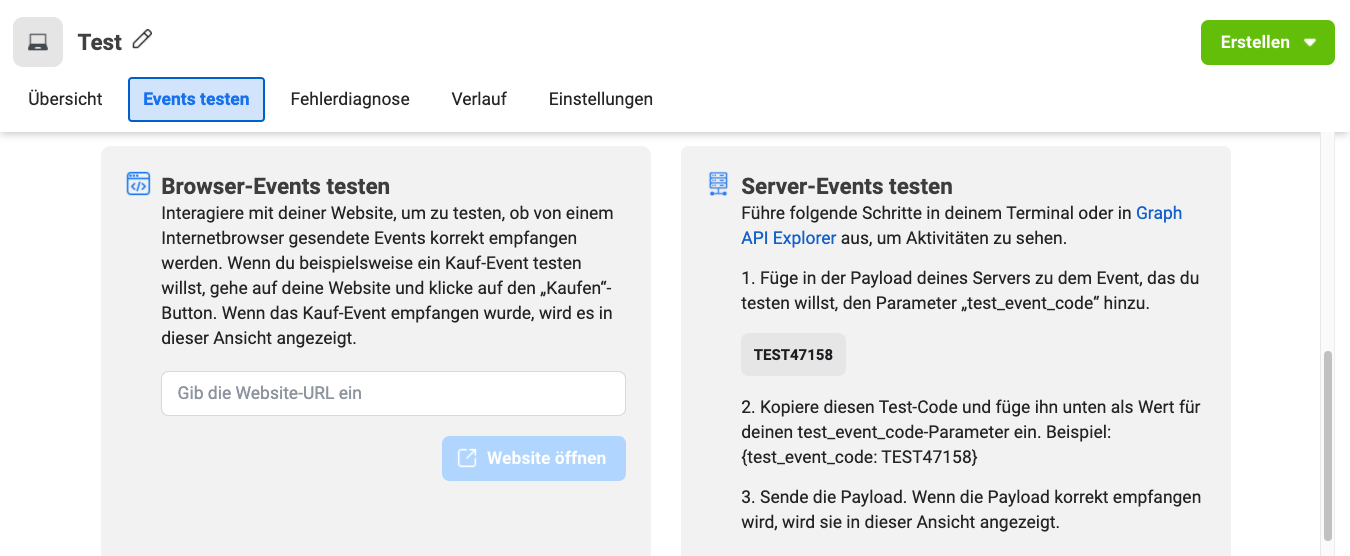The image size is (1350, 556).
Task: Copy the TEST47158 code chip
Action: [x=793, y=354]
